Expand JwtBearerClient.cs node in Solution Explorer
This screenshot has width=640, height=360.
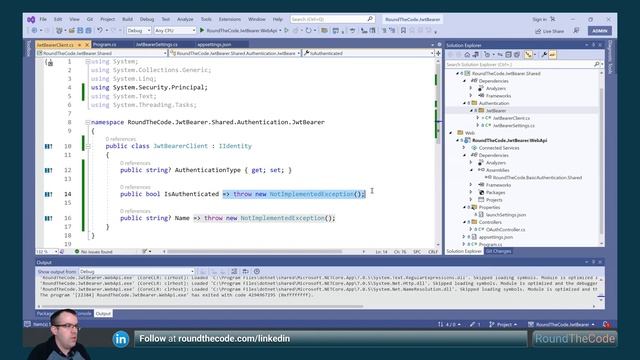click(x=478, y=118)
